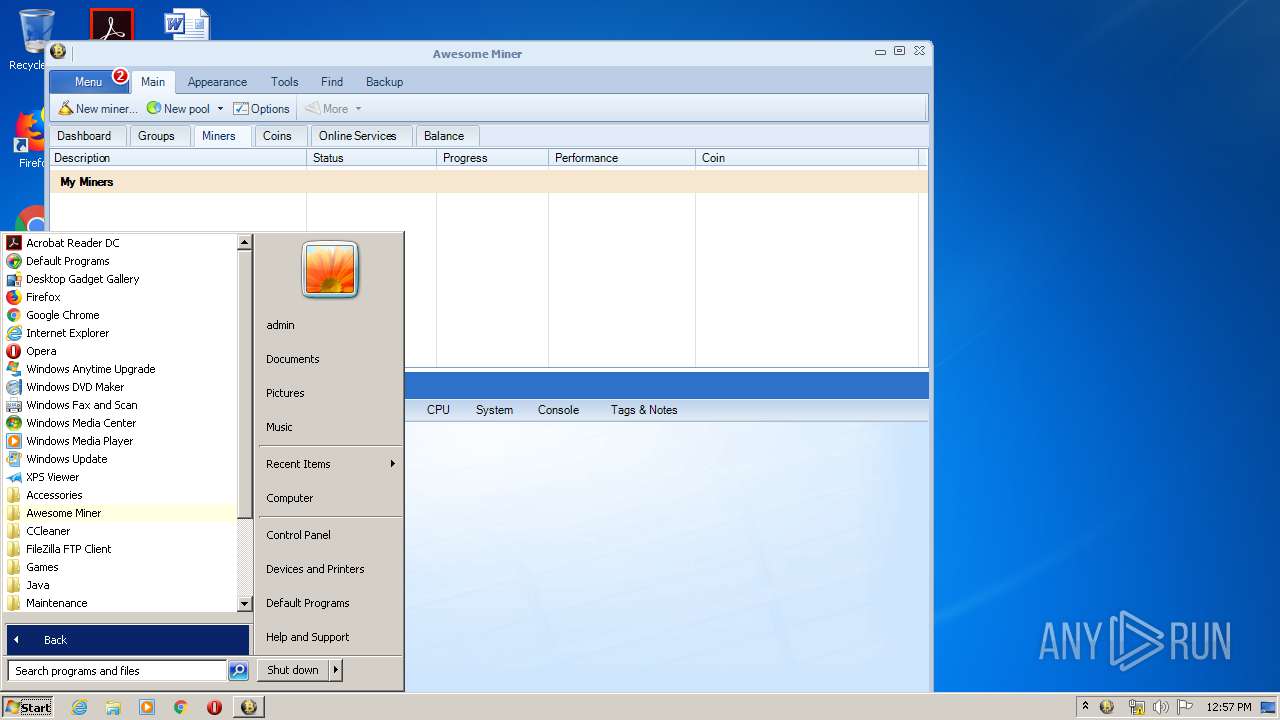Open Windows Update
1280x720 pixels.
[120, 459]
